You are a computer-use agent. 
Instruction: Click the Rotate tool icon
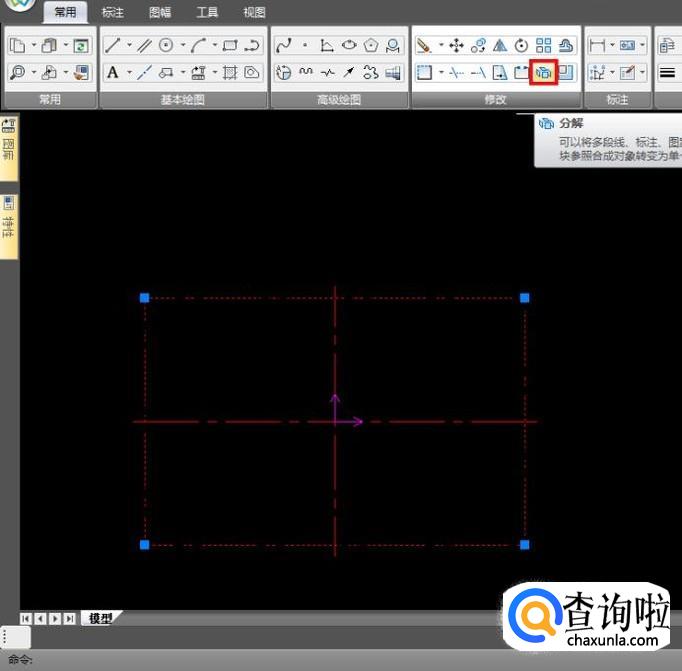521,45
